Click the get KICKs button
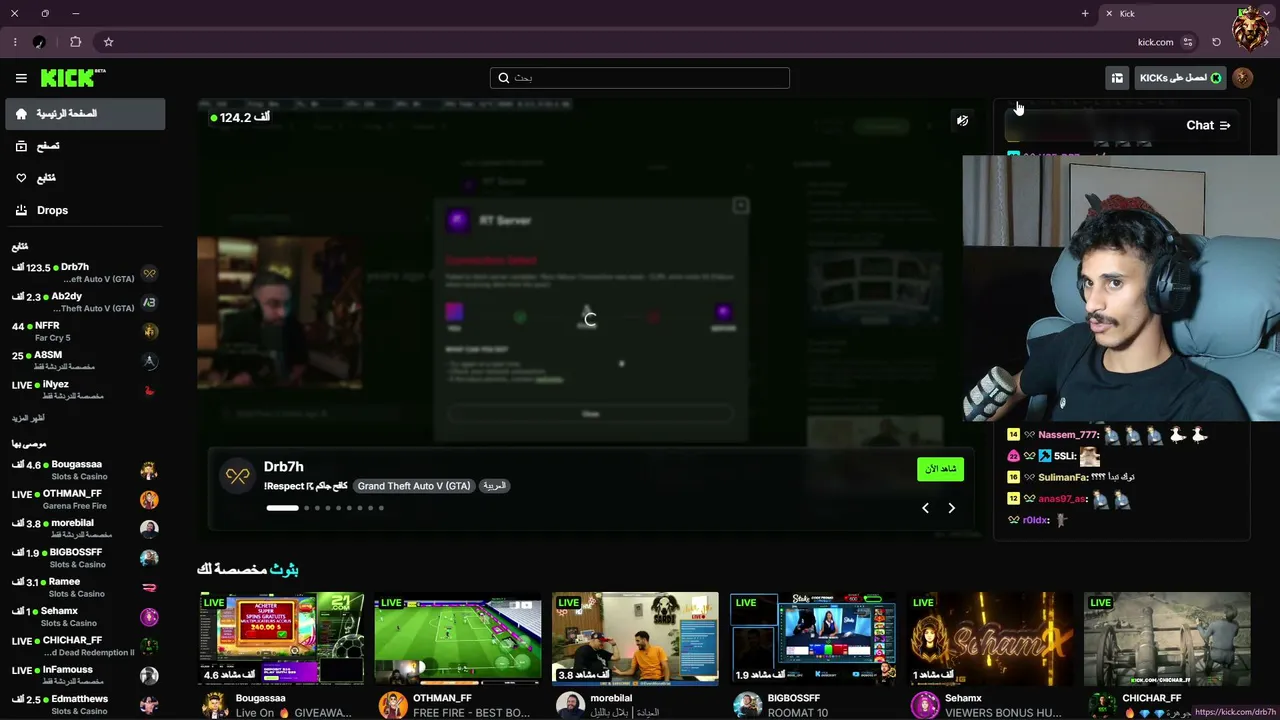Image resolution: width=1280 pixels, height=720 pixels. point(1180,78)
